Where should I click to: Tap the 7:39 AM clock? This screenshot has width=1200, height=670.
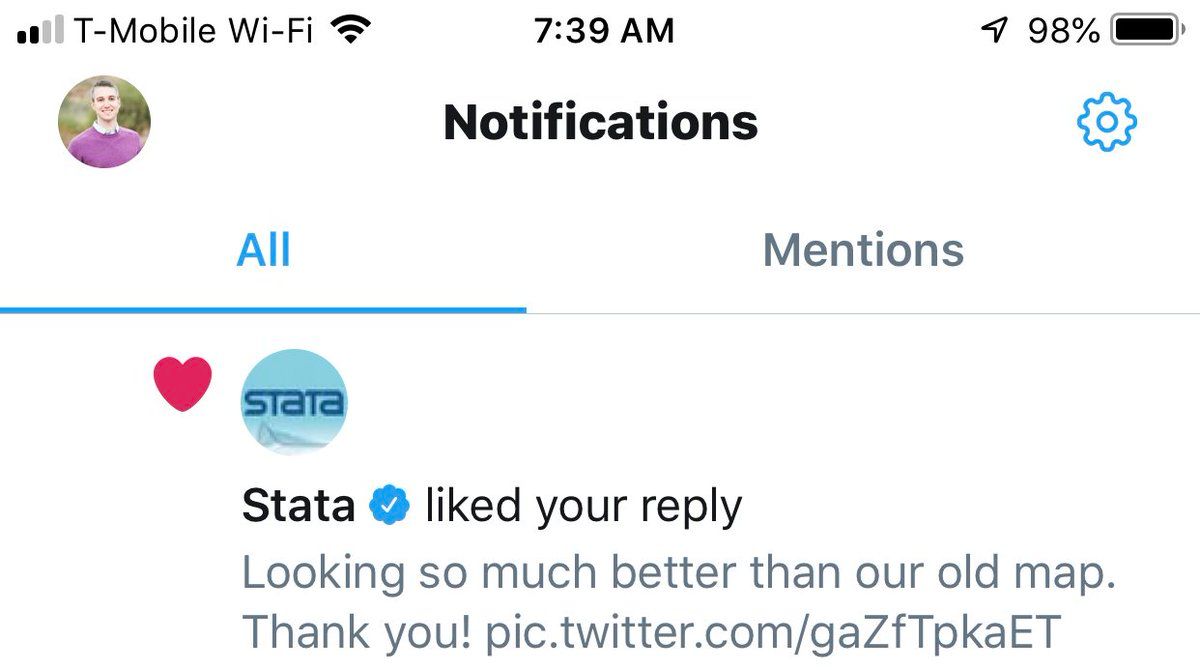pyautogui.click(x=604, y=31)
